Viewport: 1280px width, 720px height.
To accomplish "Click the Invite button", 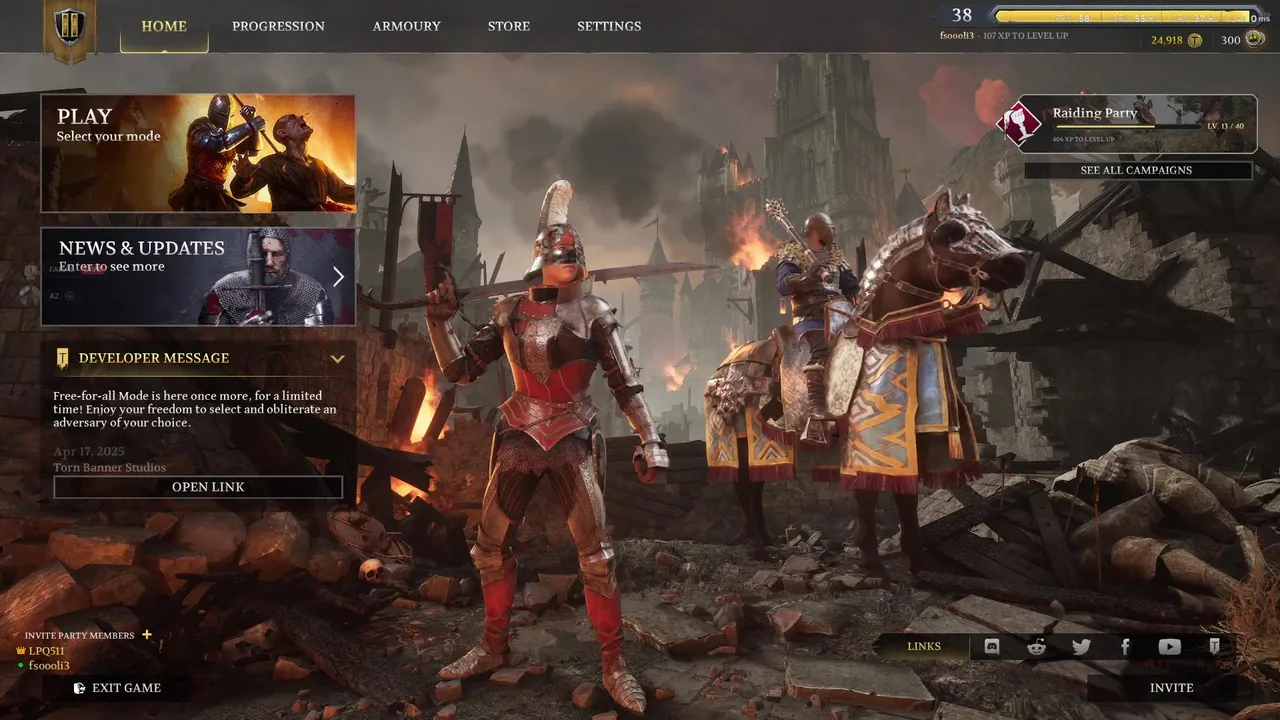I will [1171, 688].
